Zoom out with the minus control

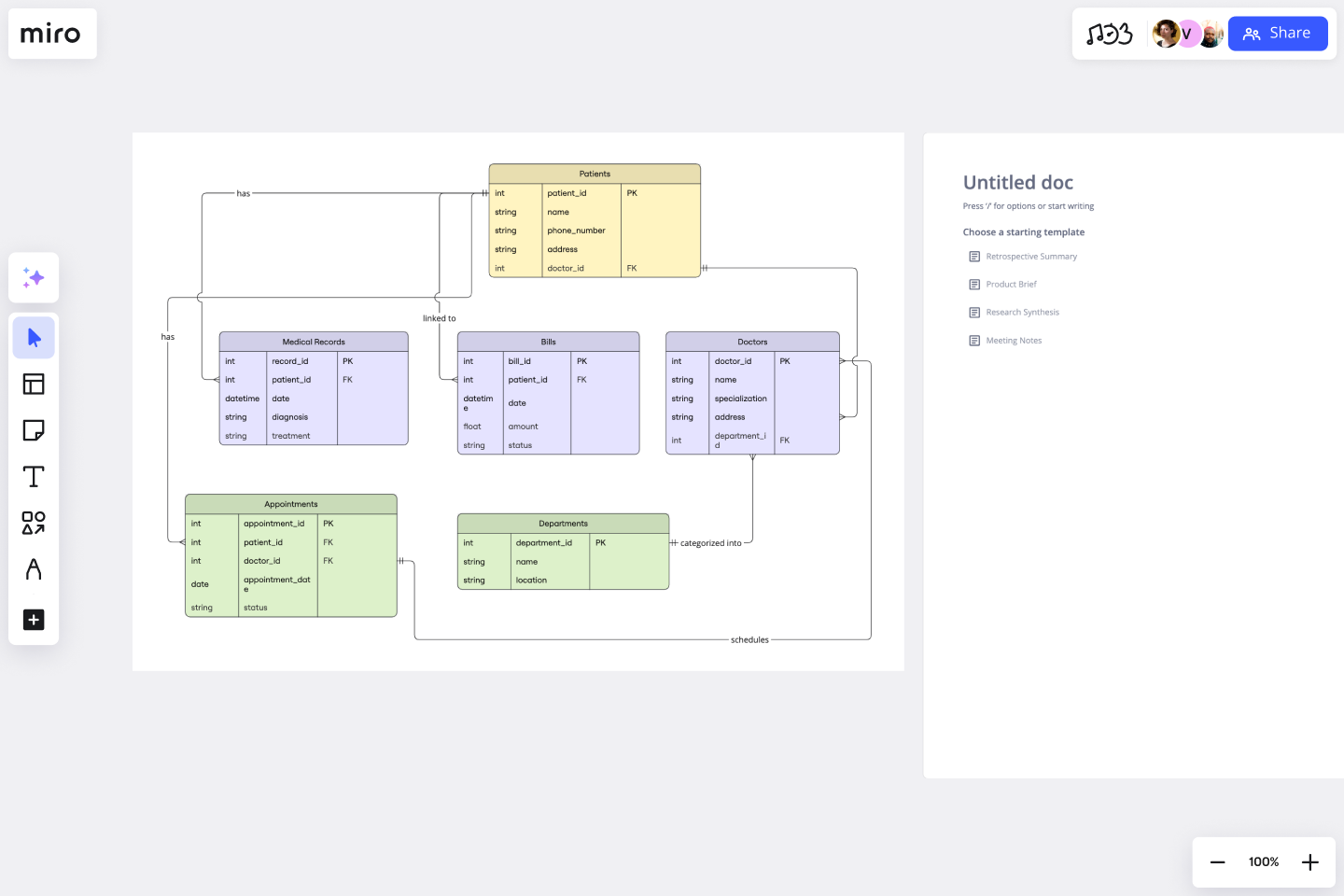click(1217, 861)
